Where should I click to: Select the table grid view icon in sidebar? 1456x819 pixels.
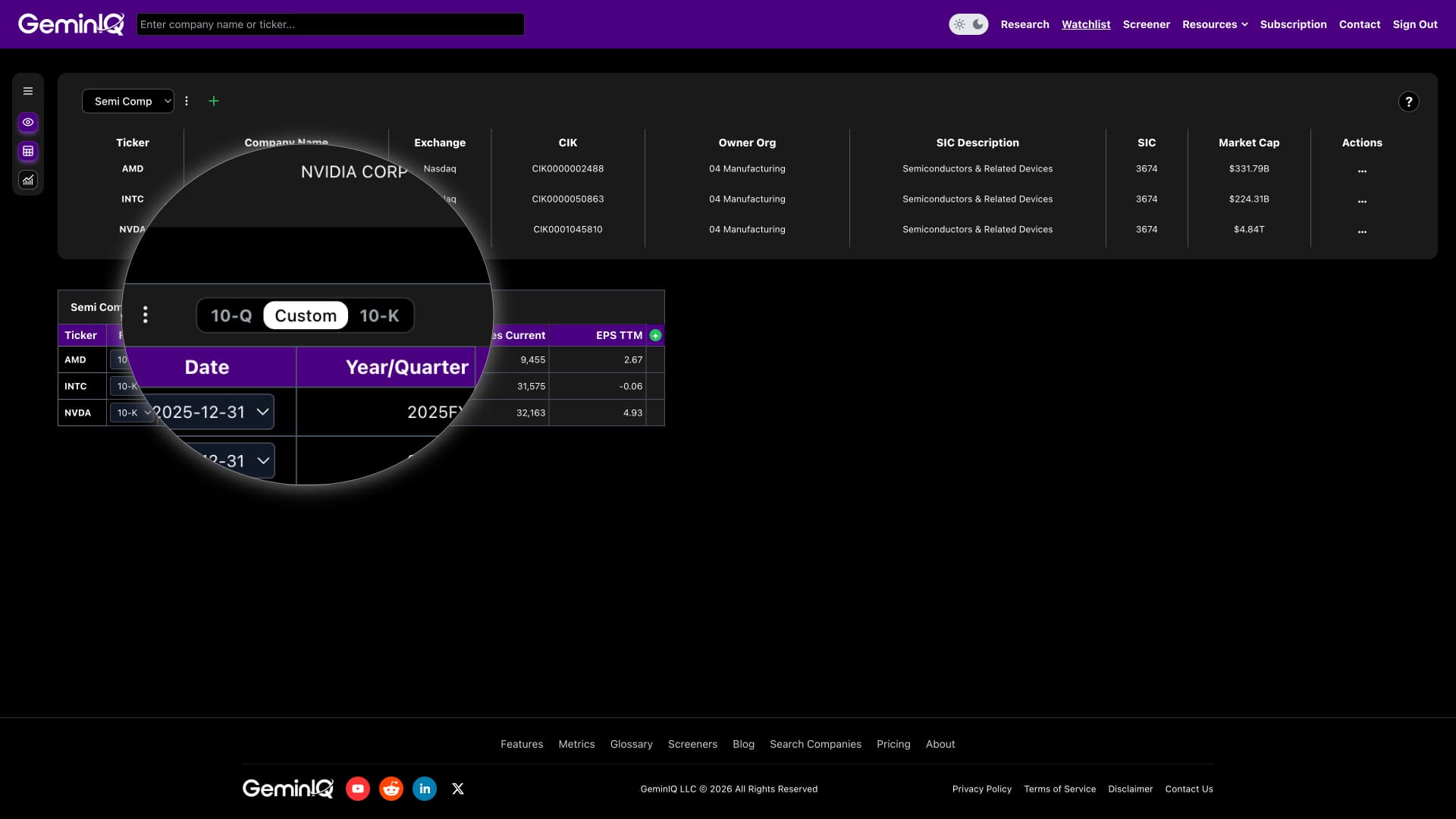[28, 151]
